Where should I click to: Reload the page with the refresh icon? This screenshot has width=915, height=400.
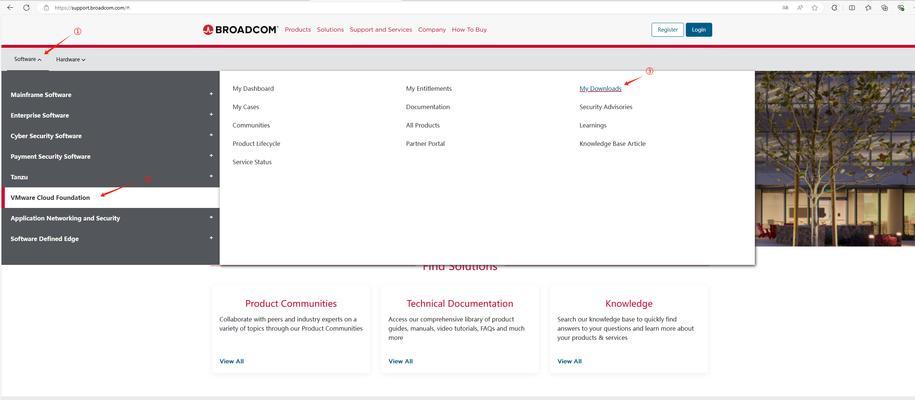(x=26, y=8)
